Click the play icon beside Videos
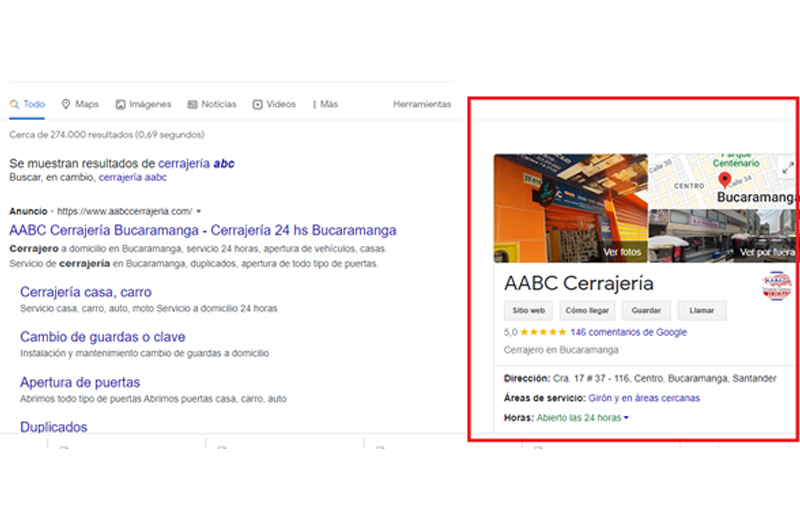 pyautogui.click(x=258, y=105)
